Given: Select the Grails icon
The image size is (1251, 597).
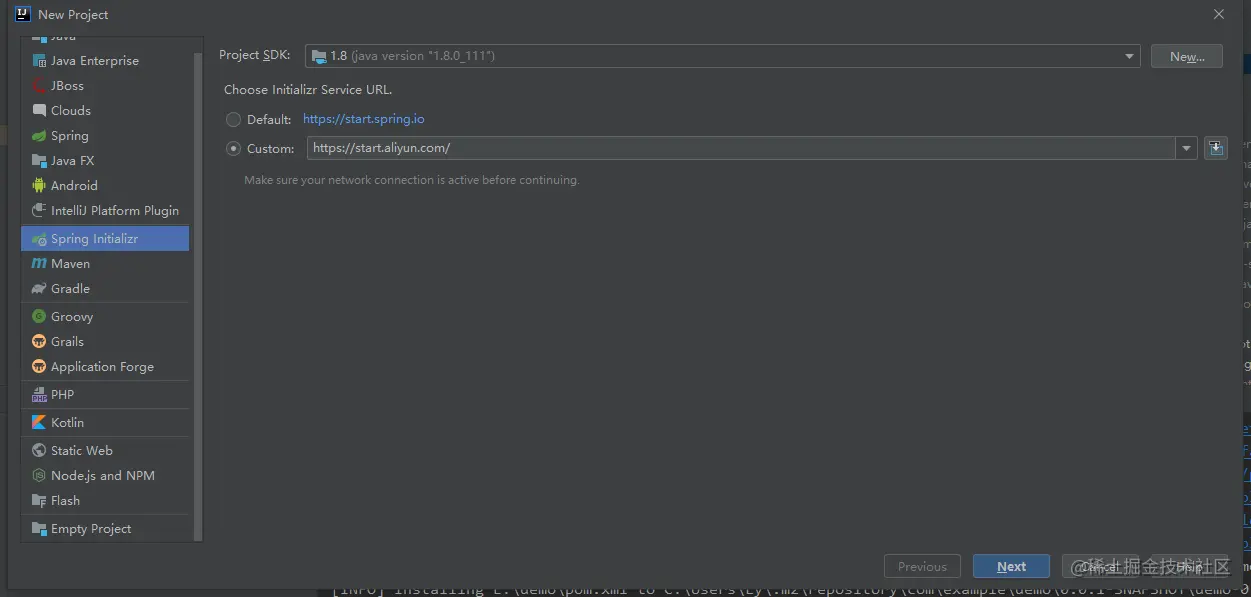Looking at the screenshot, I should (39, 342).
